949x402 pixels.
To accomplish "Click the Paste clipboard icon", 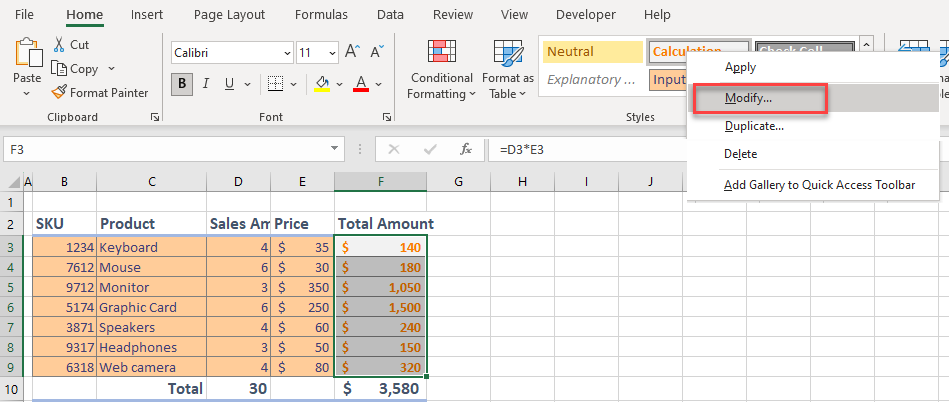I will (27, 54).
